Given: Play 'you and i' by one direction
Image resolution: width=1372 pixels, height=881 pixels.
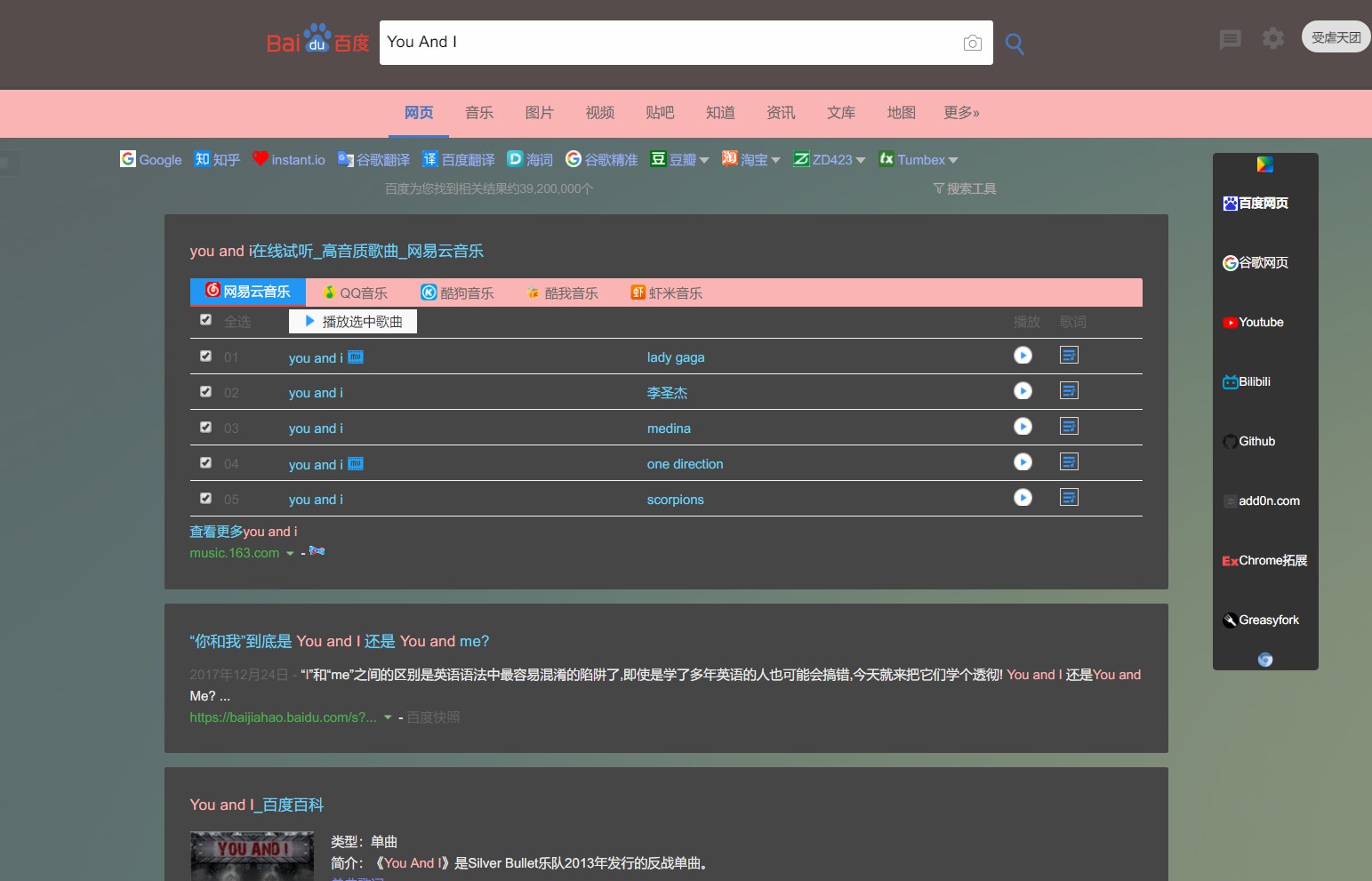Looking at the screenshot, I should (1023, 462).
